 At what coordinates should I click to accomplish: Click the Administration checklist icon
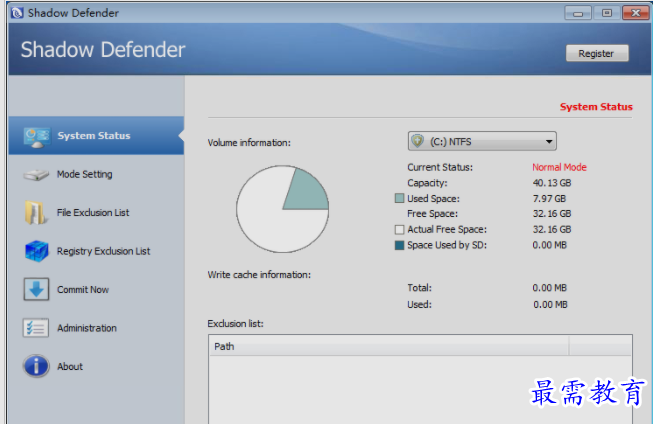tap(36, 328)
